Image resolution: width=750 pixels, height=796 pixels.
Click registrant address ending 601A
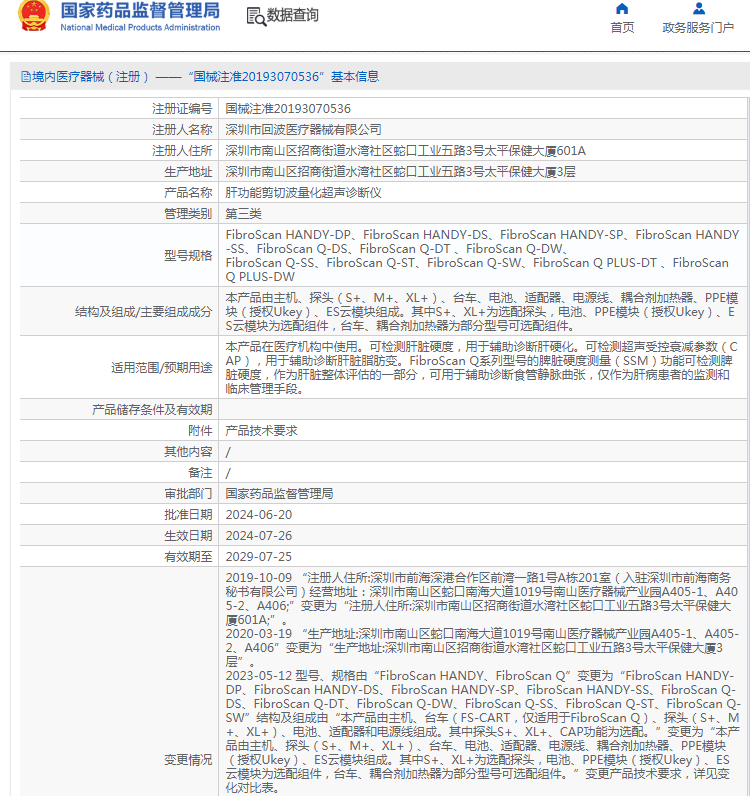coord(406,151)
